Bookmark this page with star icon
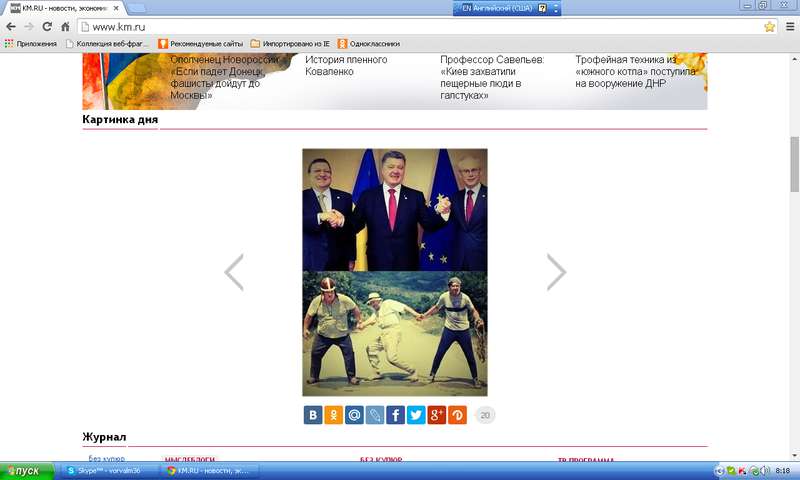The height and width of the screenshot is (480, 800). tap(769, 27)
